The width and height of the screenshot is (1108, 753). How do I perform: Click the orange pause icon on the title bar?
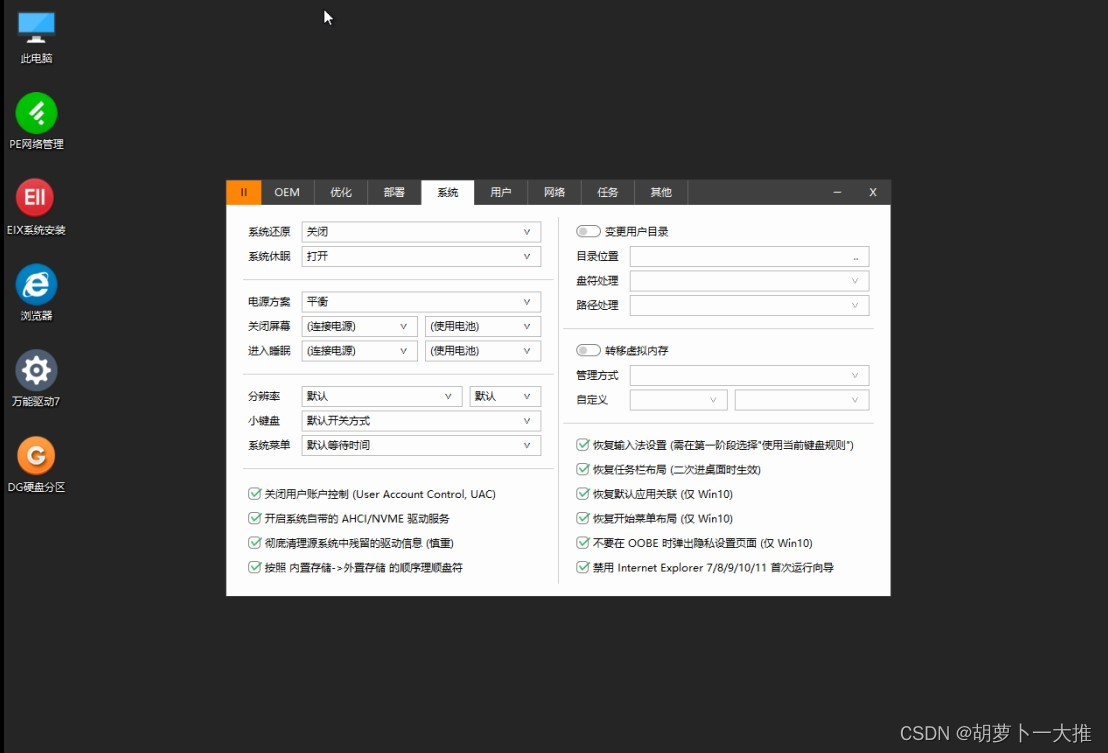(243, 192)
